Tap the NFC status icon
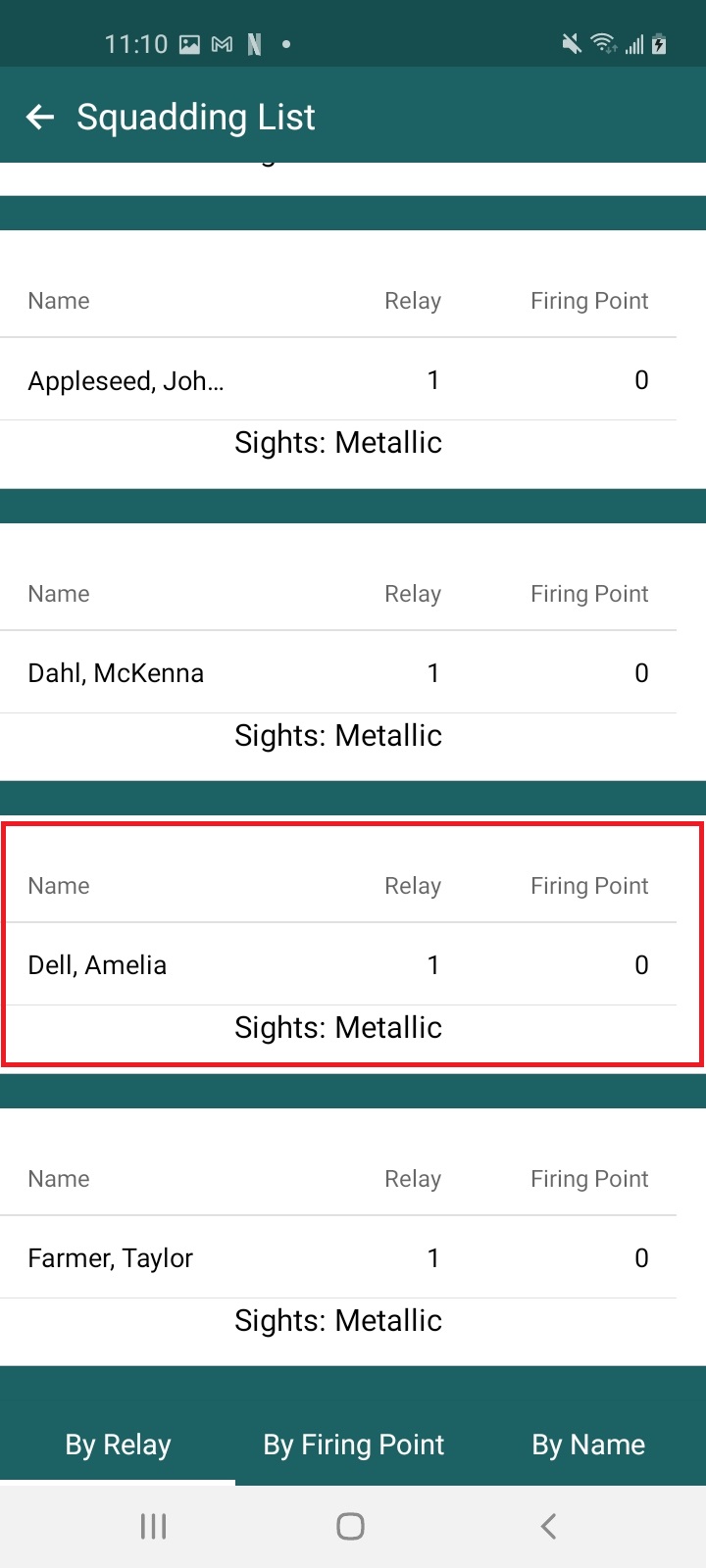 click(253, 43)
